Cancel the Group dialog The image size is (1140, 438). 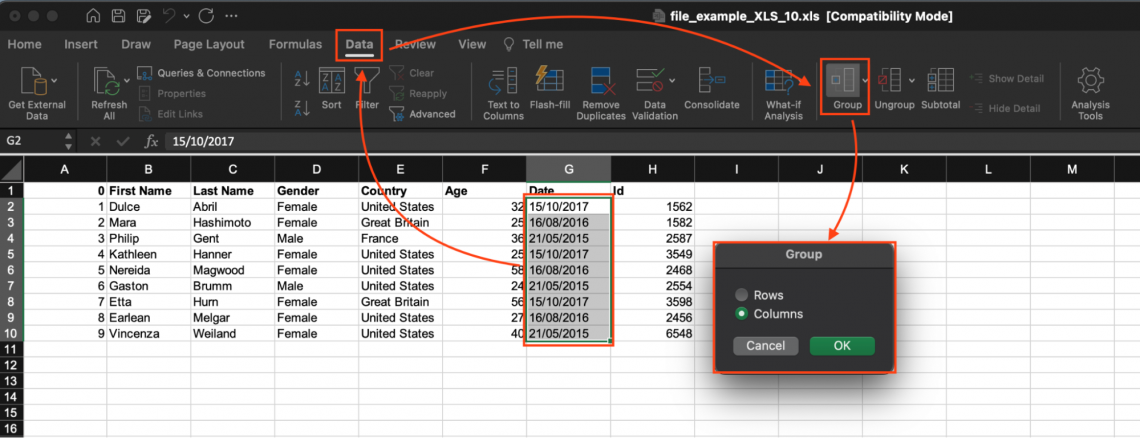tap(765, 346)
